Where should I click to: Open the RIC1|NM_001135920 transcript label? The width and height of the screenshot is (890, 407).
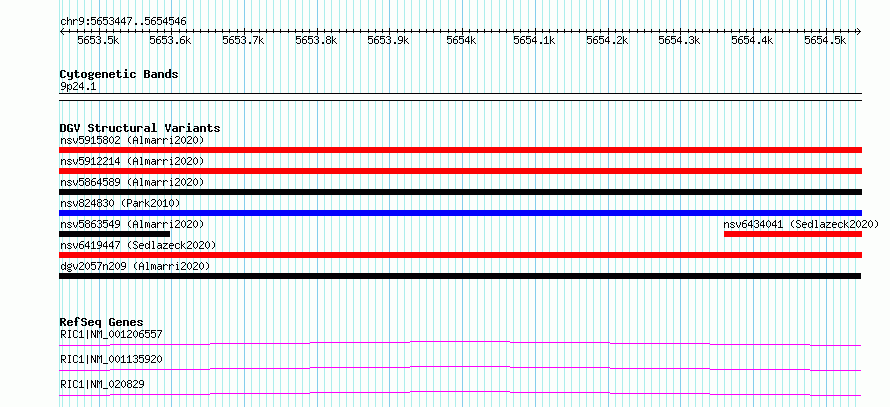click(x=111, y=359)
